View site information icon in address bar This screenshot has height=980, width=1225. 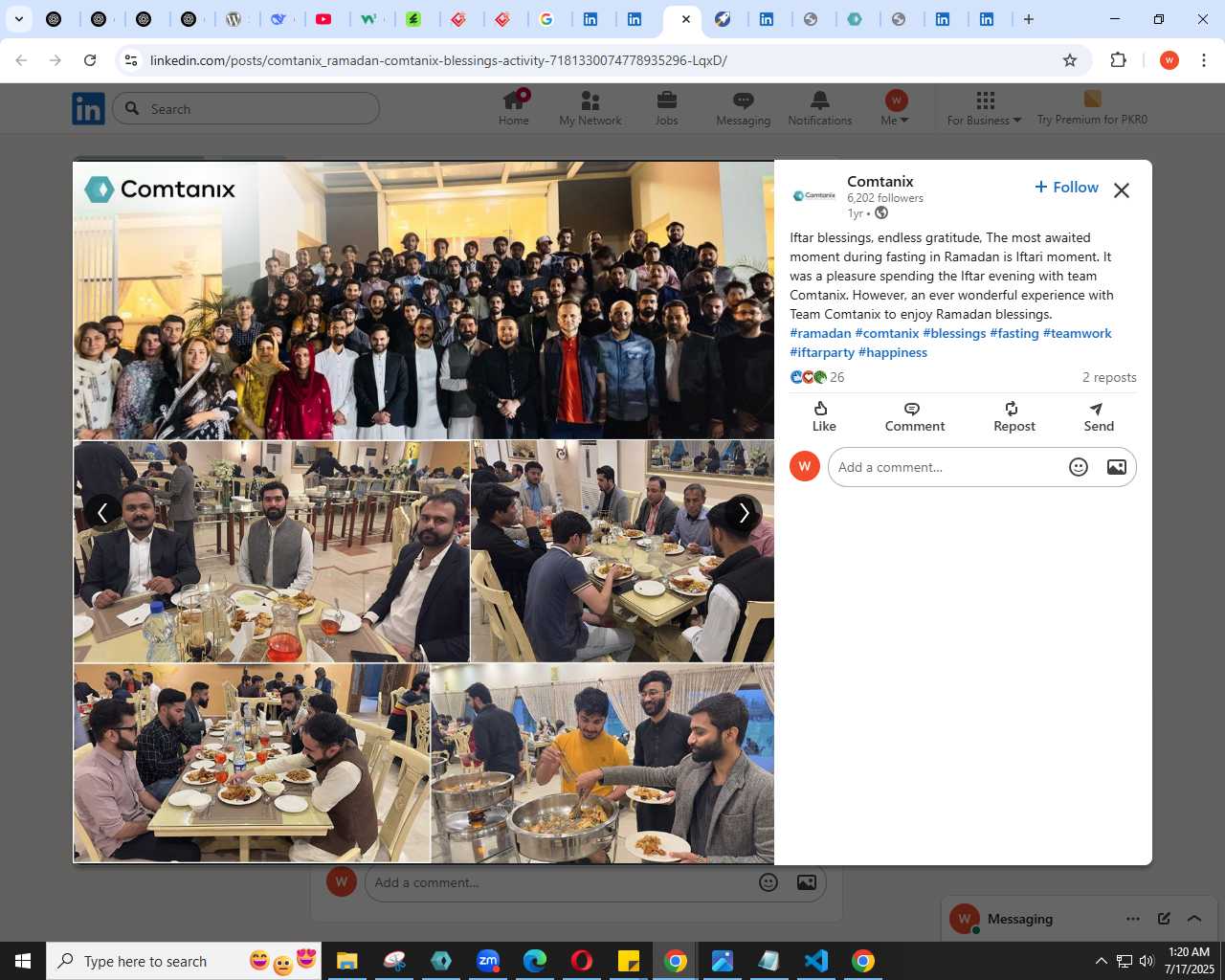click(131, 60)
